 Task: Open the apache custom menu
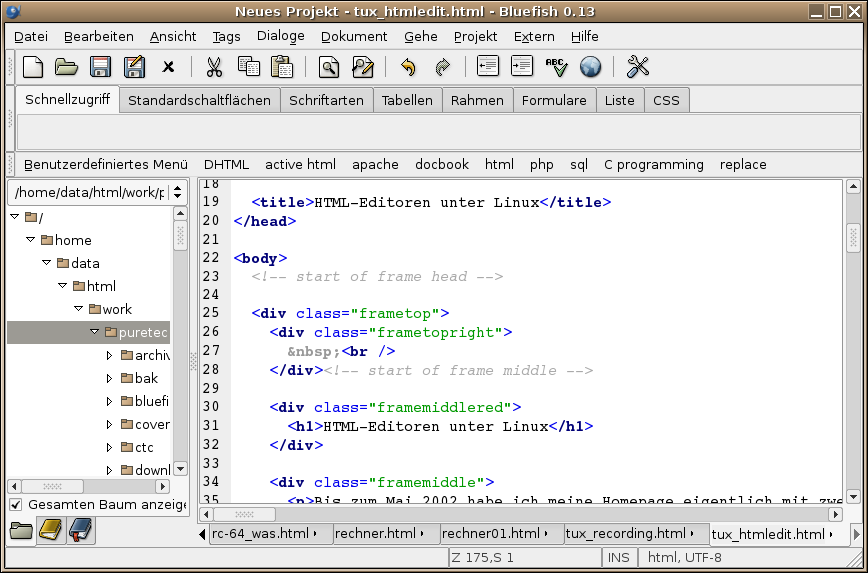click(x=375, y=164)
